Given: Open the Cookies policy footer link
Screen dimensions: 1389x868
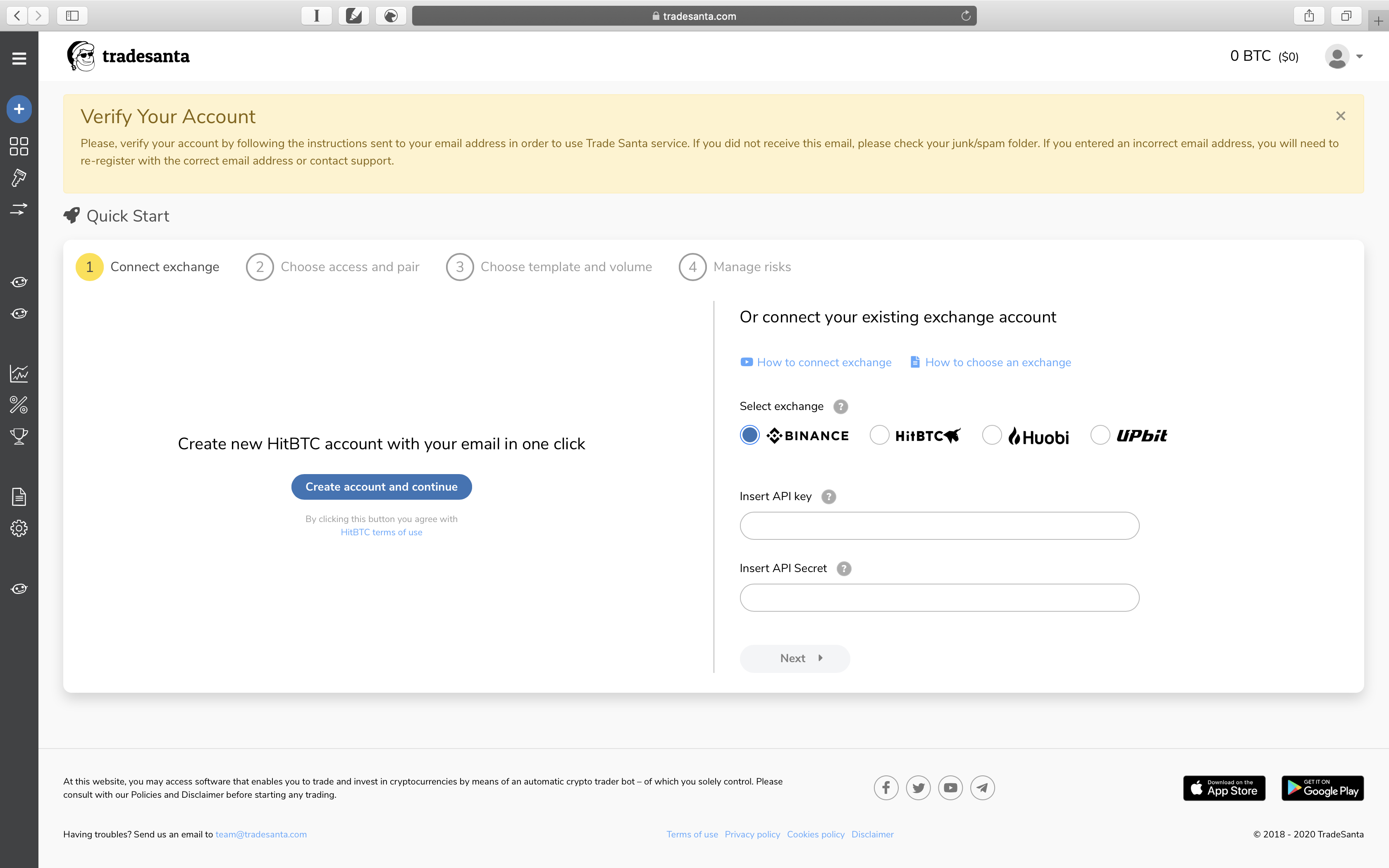Looking at the screenshot, I should coord(816,834).
